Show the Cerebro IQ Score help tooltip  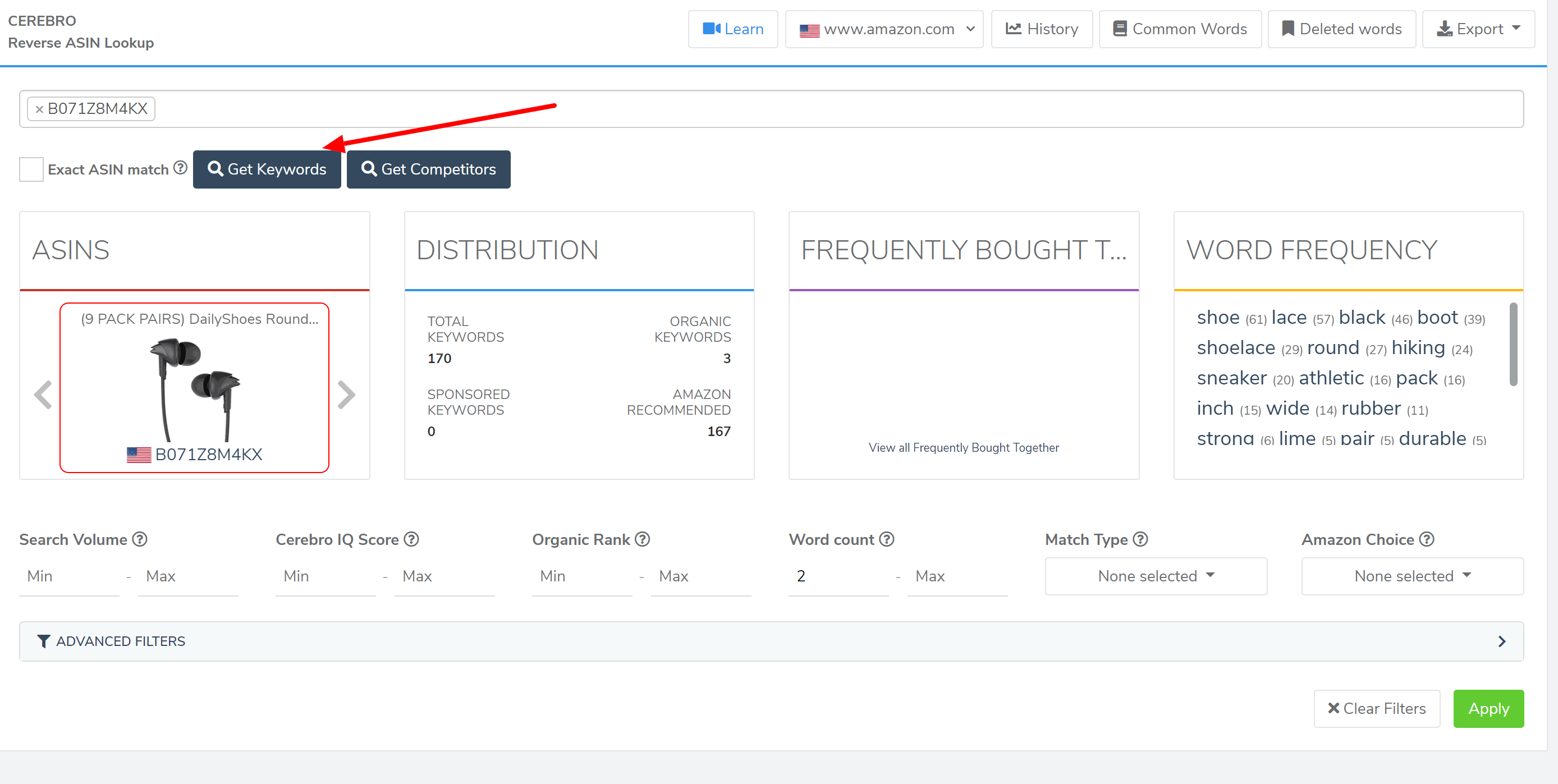click(411, 539)
